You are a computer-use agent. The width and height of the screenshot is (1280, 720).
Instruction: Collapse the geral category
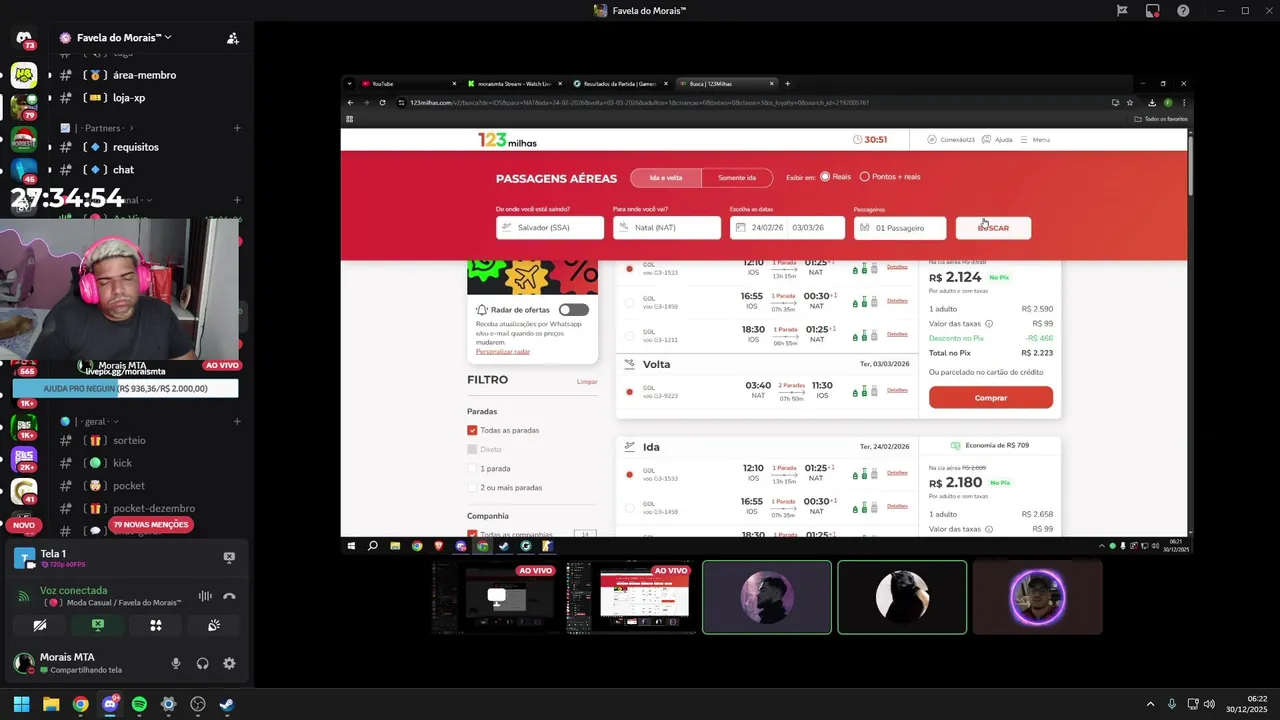(x=89, y=422)
